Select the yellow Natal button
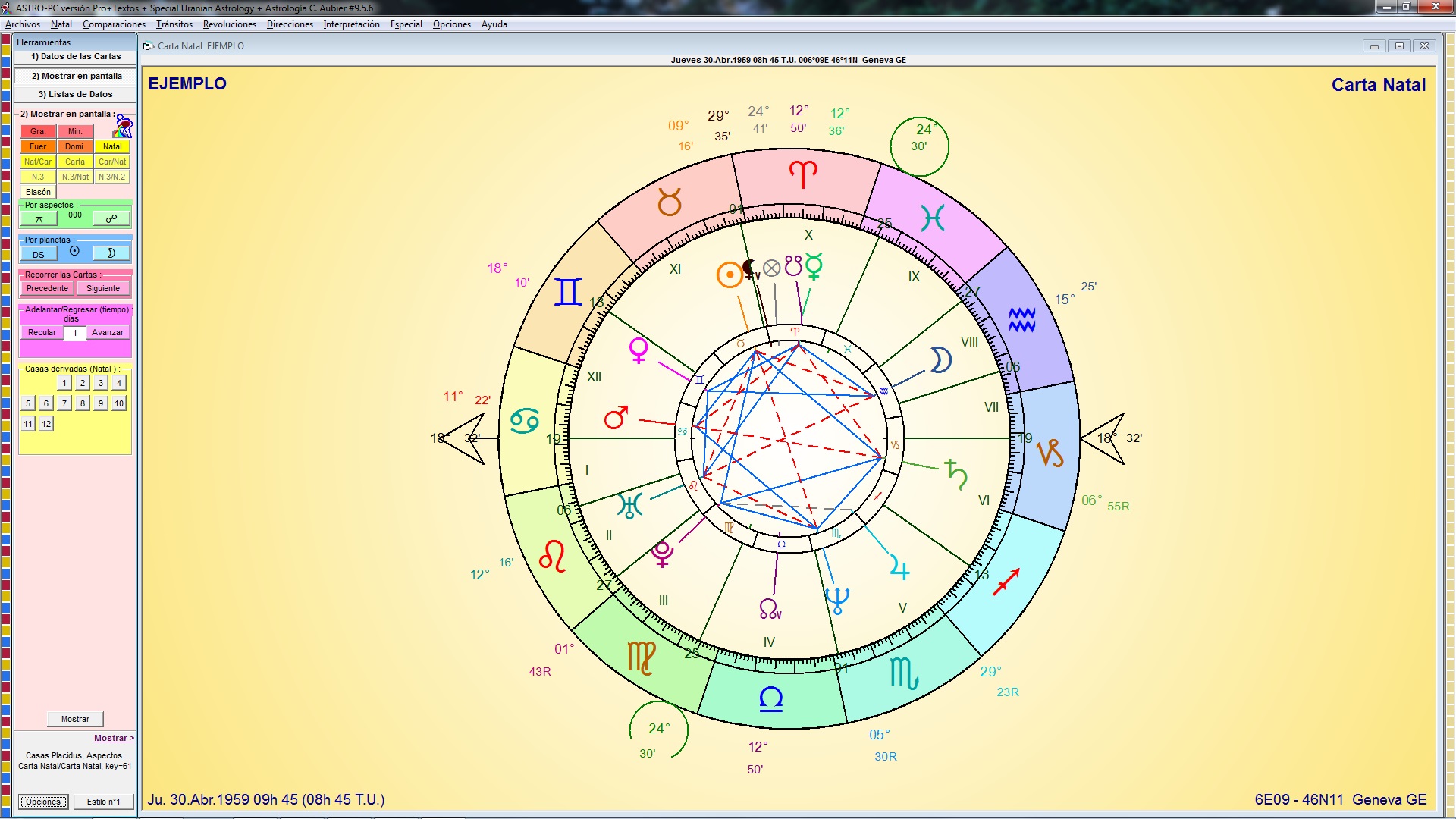Image resolution: width=1456 pixels, height=819 pixels. pyautogui.click(x=112, y=146)
